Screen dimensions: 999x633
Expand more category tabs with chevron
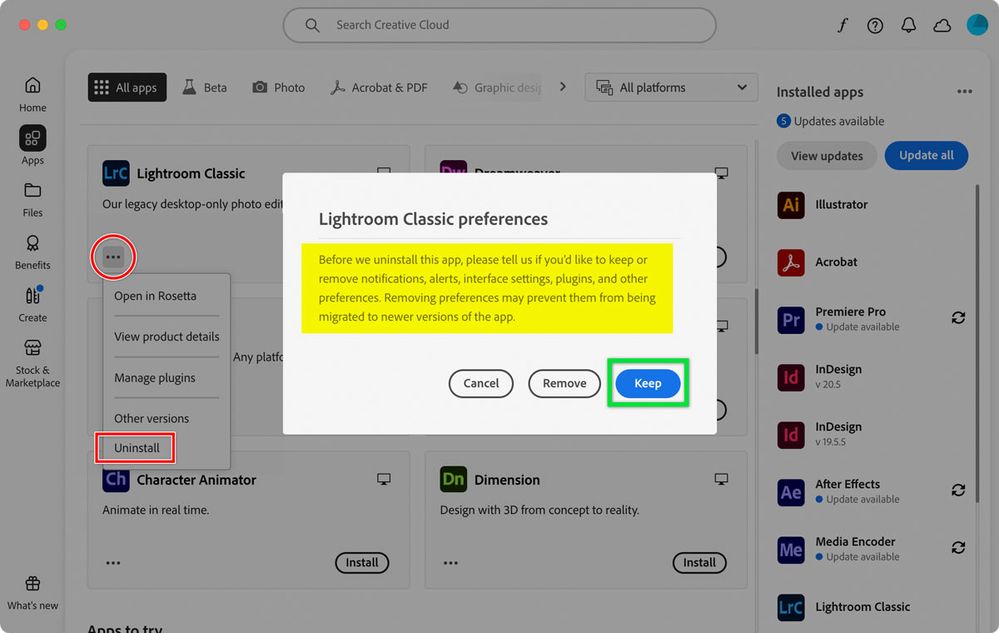point(563,87)
